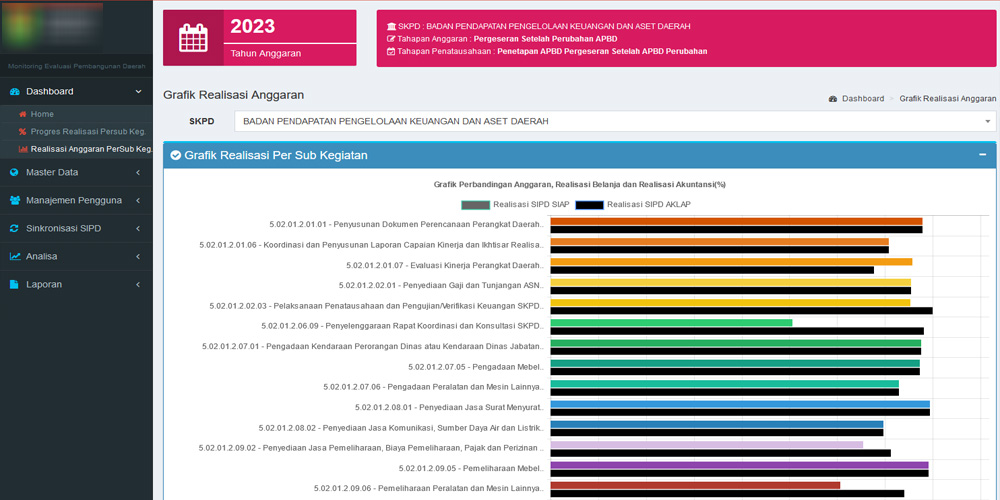Collapse the Grafik Realisasi Per Sub Kegiatan panel
Screen dimensions: 1000x500
coord(982,155)
